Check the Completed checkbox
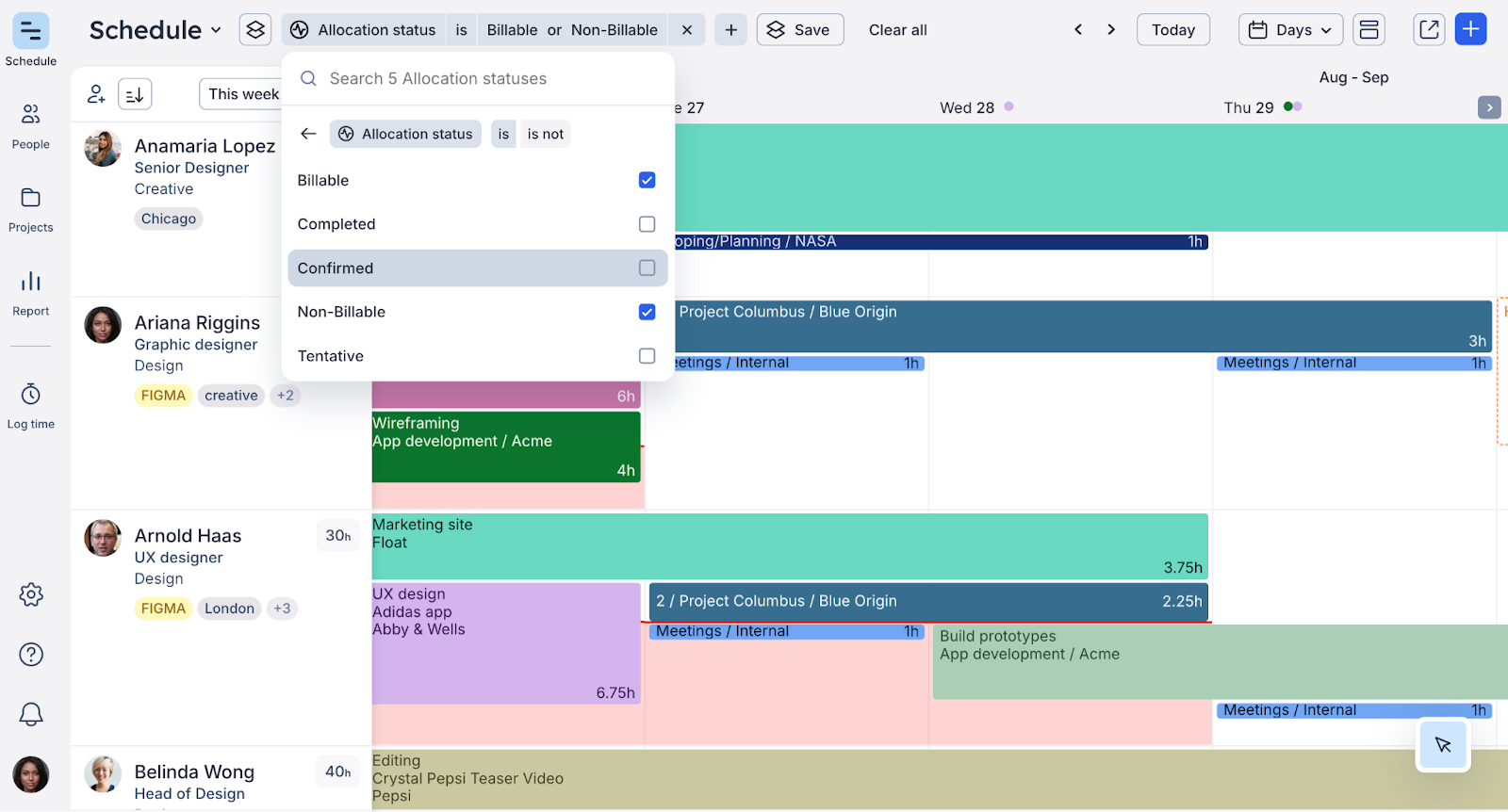The height and width of the screenshot is (812, 1508). (647, 224)
